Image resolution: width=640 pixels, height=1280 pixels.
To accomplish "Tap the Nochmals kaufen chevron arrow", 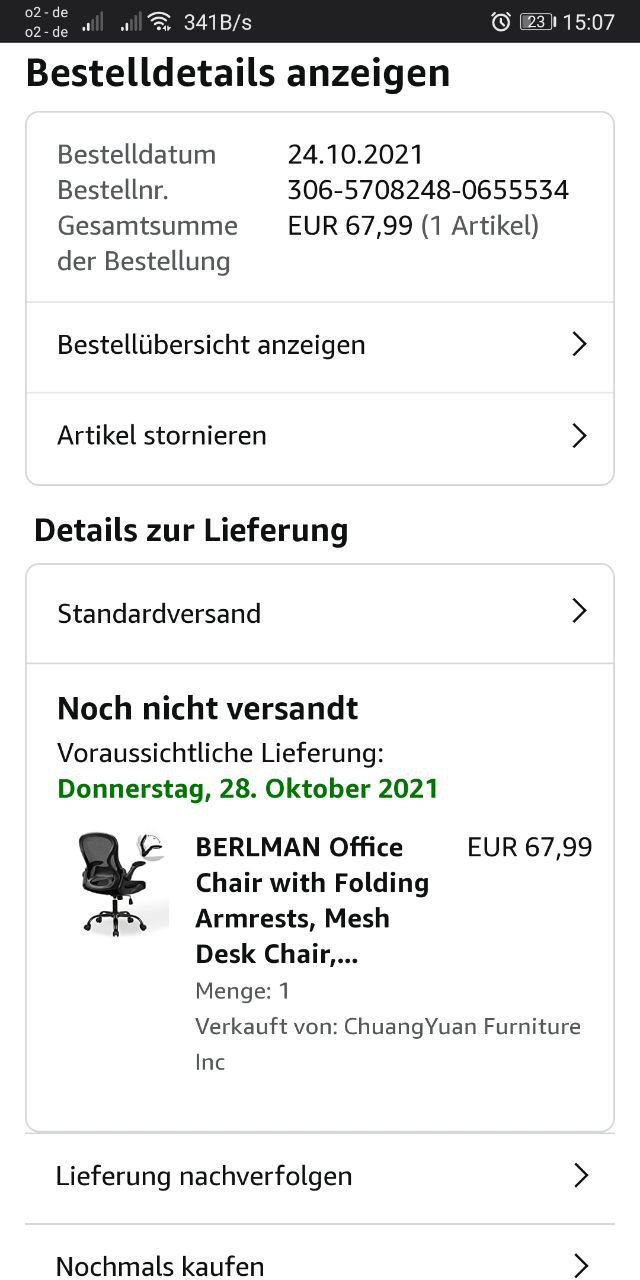I will 581,1266.
